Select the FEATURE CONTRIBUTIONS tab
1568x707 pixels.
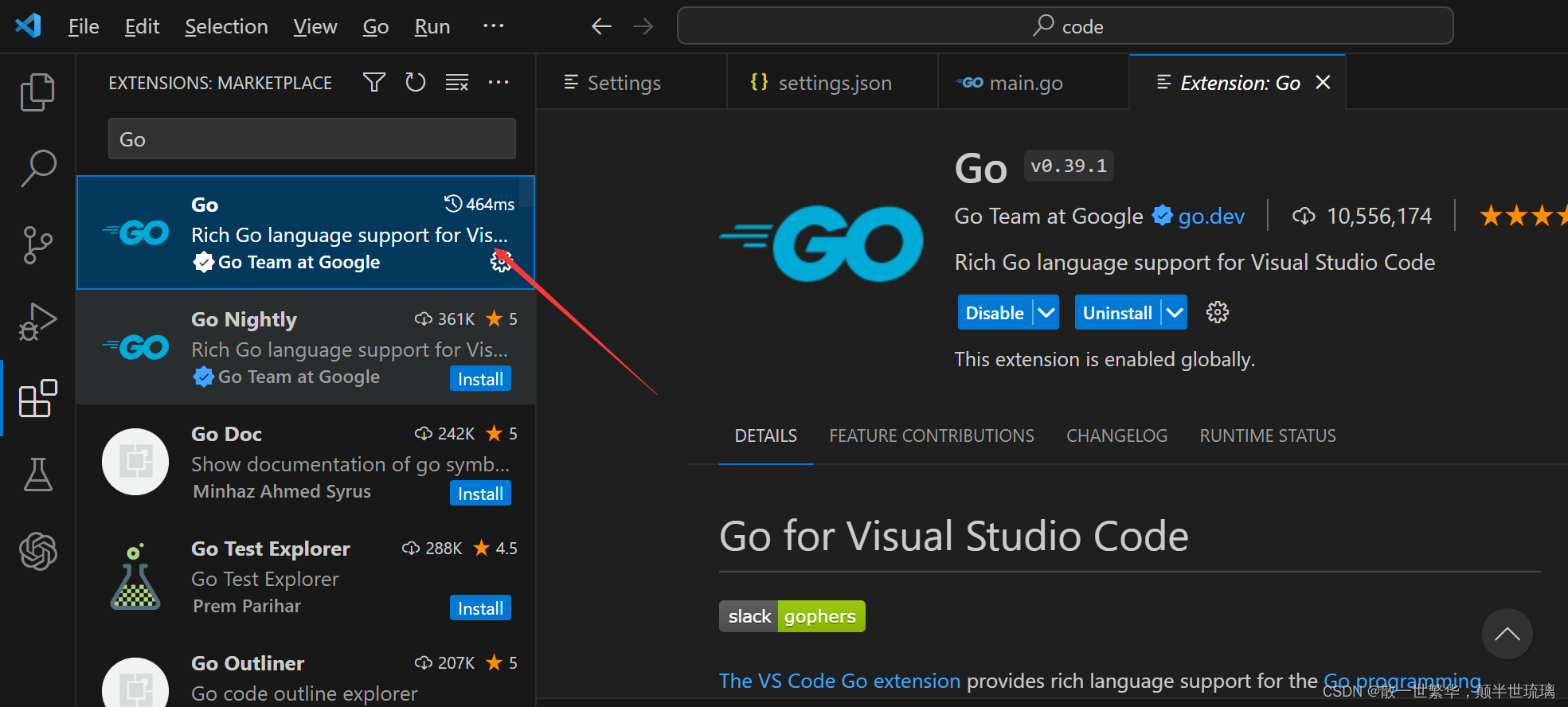click(932, 436)
